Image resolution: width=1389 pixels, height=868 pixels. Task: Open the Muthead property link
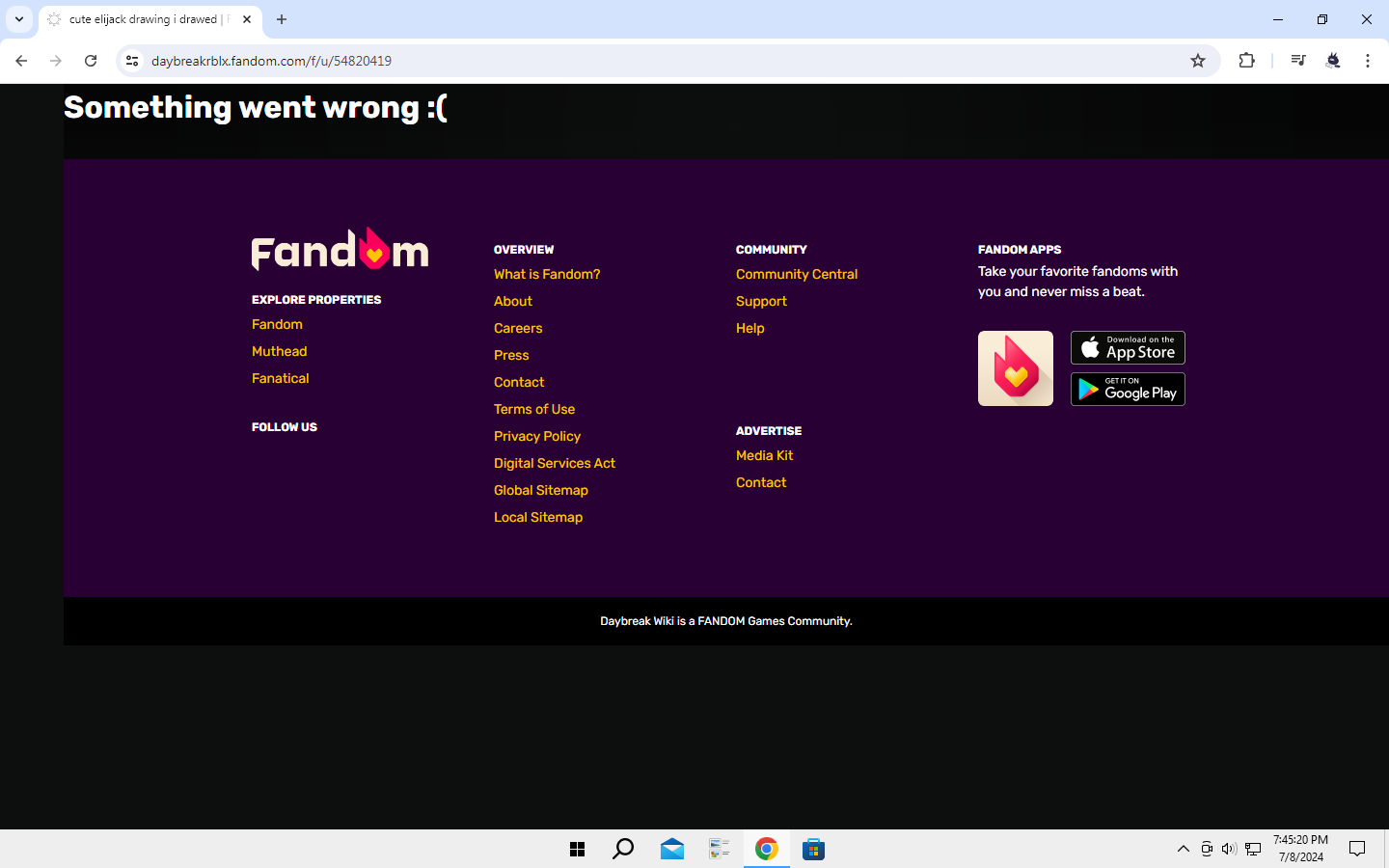[x=279, y=351]
